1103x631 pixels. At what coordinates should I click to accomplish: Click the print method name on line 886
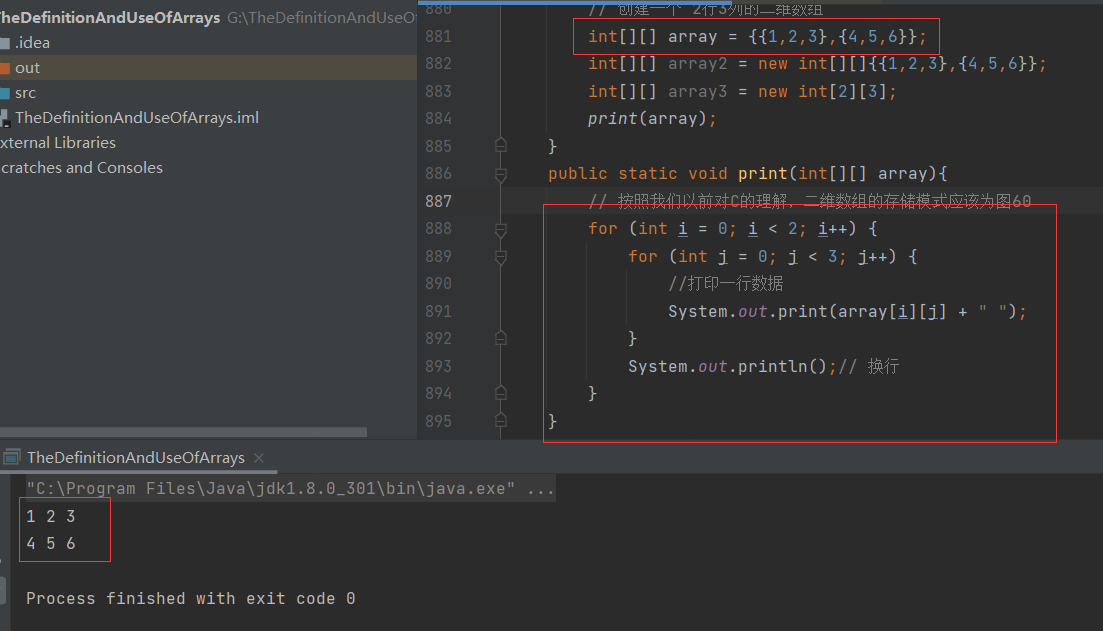tap(763, 174)
